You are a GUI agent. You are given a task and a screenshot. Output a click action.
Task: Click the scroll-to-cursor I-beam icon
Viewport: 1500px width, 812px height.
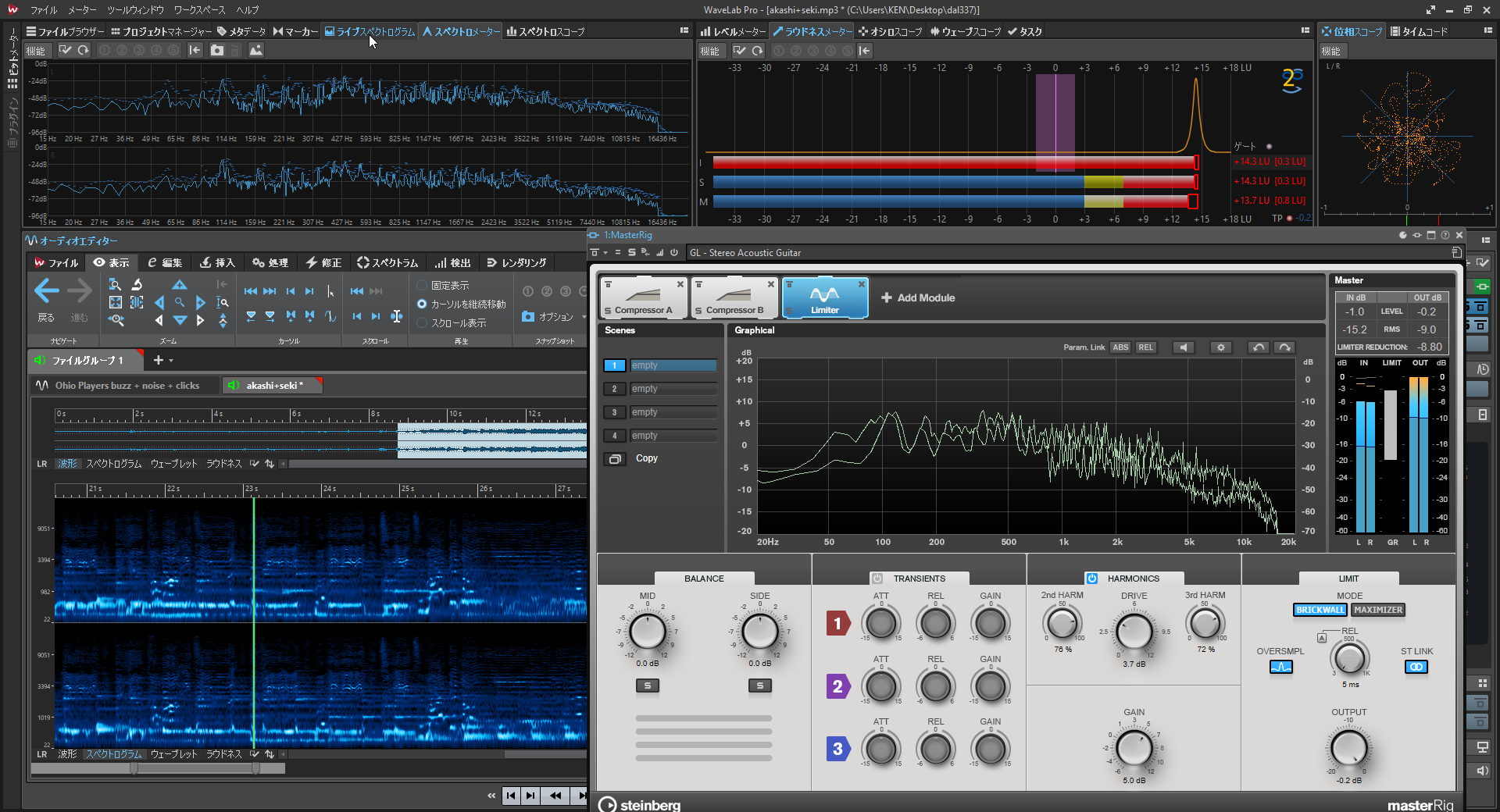click(x=396, y=316)
